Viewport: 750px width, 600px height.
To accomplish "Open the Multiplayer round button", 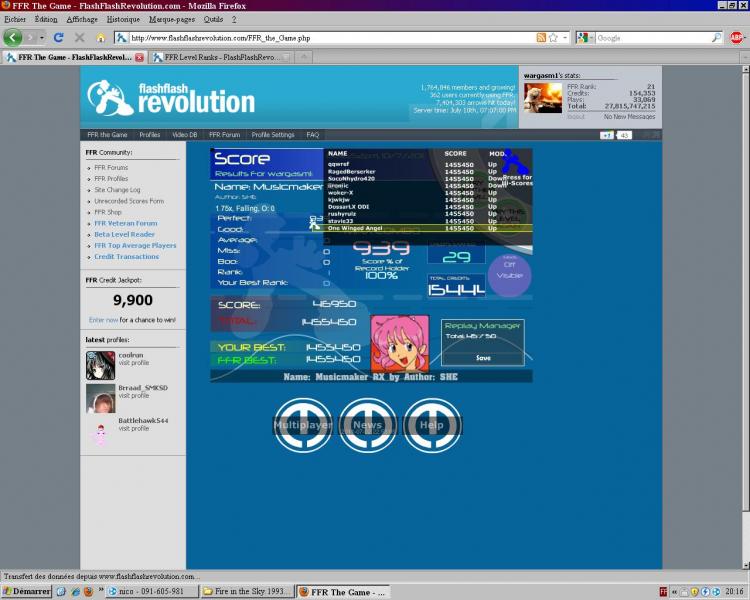I will pos(303,425).
